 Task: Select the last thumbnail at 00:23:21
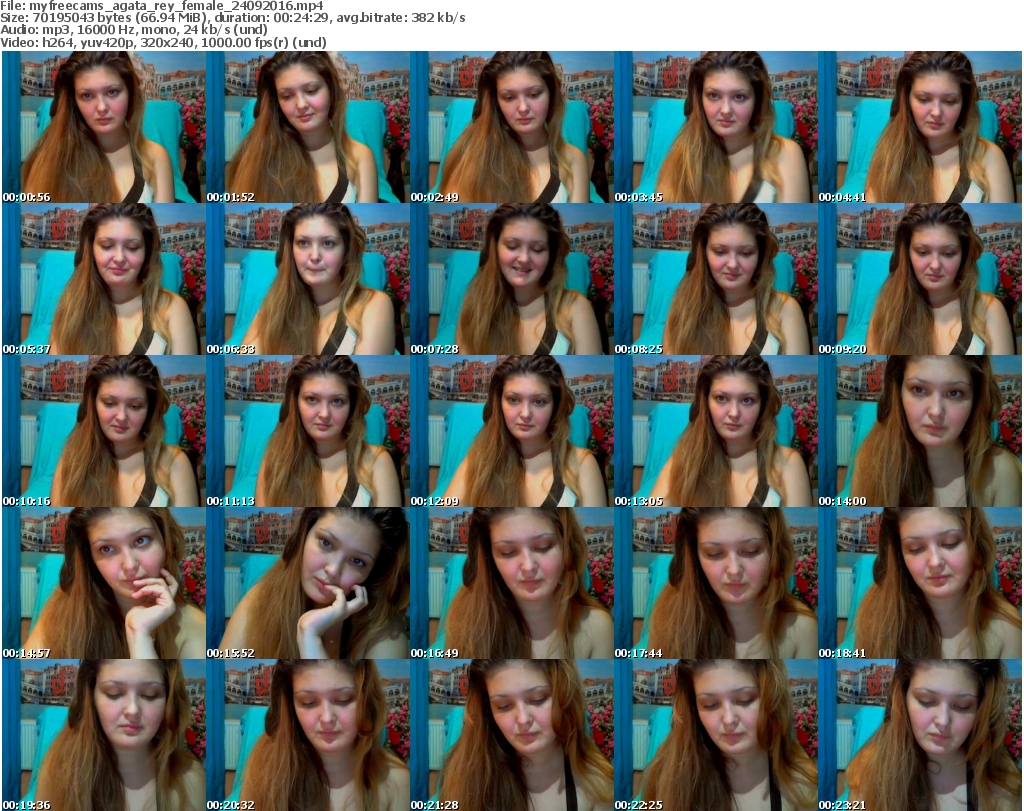coord(919,735)
